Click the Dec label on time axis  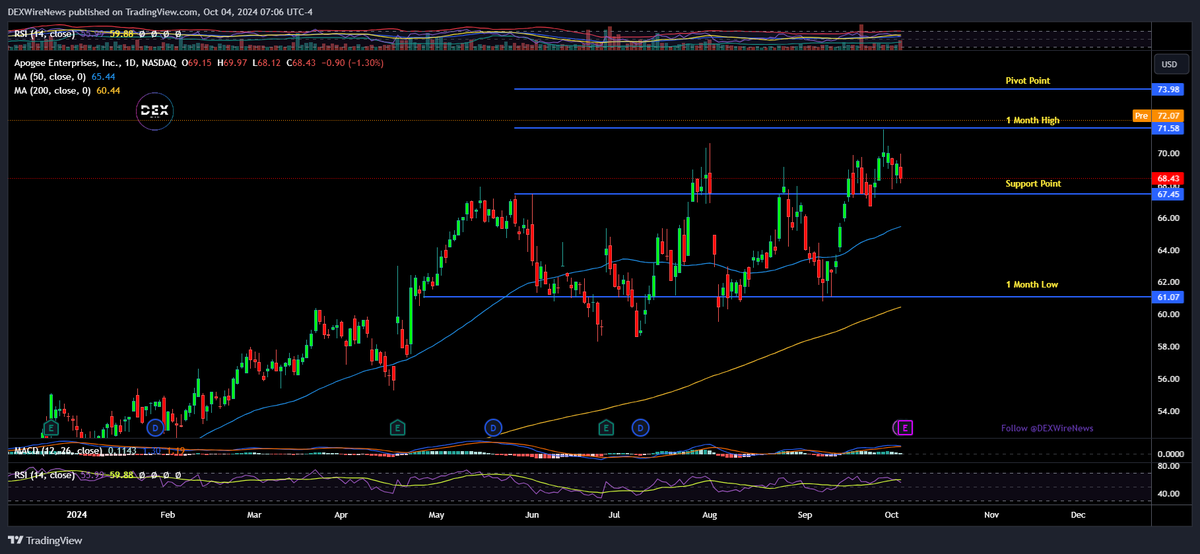click(x=1078, y=516)
